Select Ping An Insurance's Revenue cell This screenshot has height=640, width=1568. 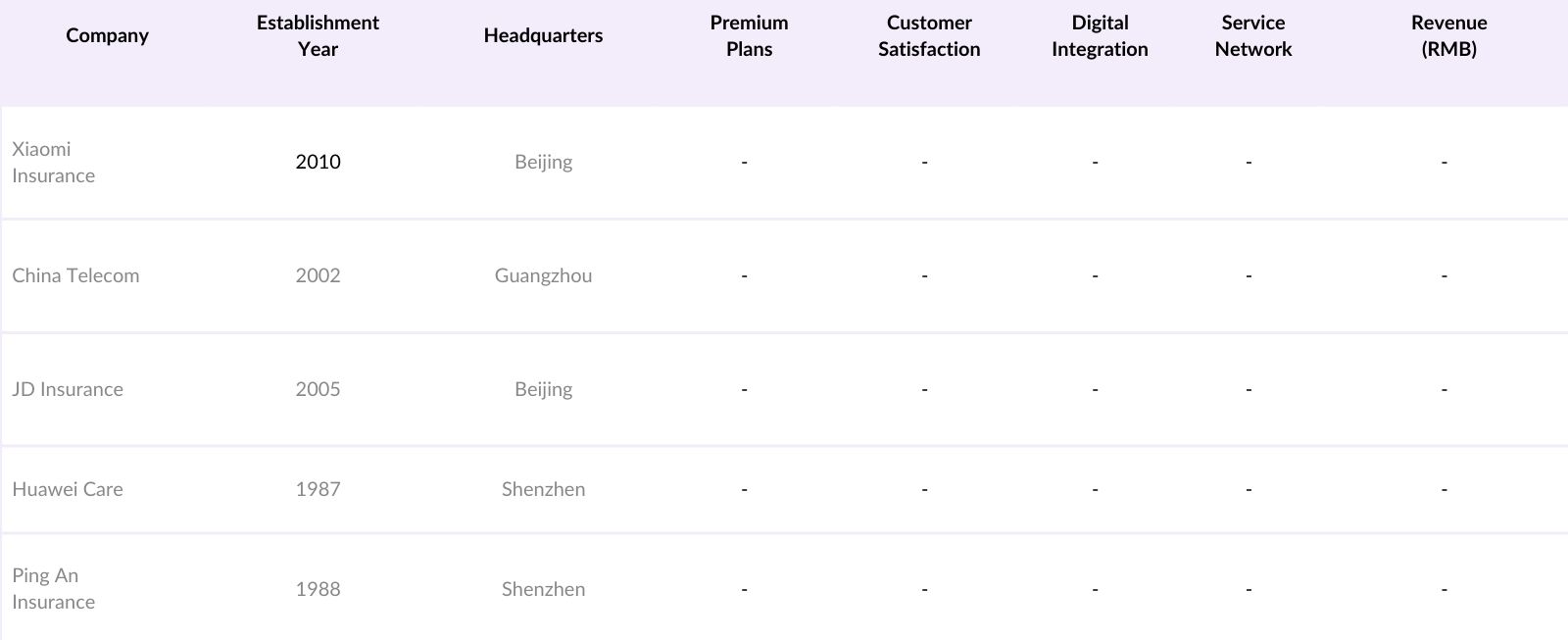[x=1444, y=590]
